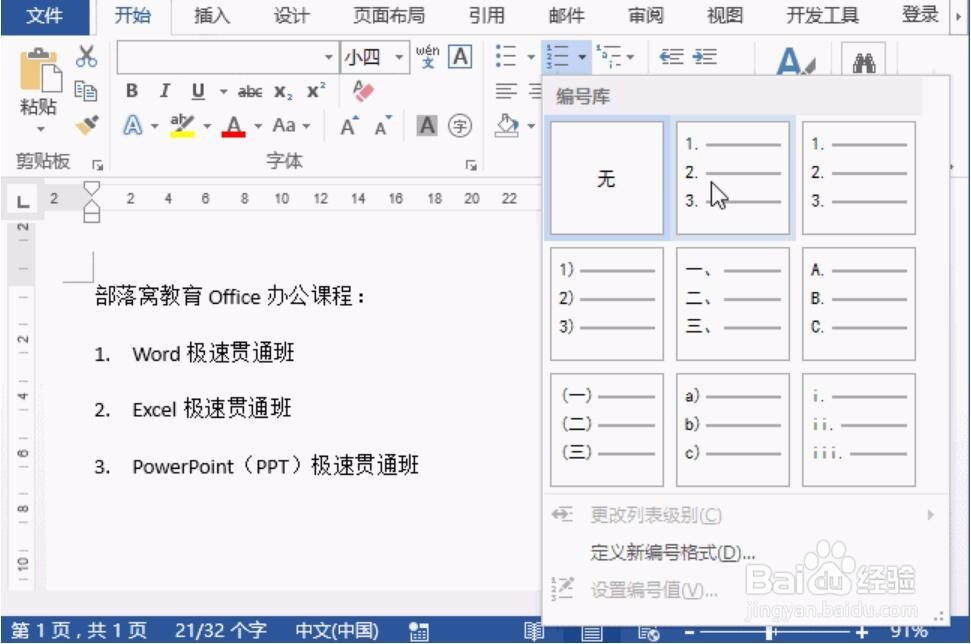The height and width of the screenshot is (644, 971).
Task: Open the underline style dropdown arrow
Action: pos(223,92)
